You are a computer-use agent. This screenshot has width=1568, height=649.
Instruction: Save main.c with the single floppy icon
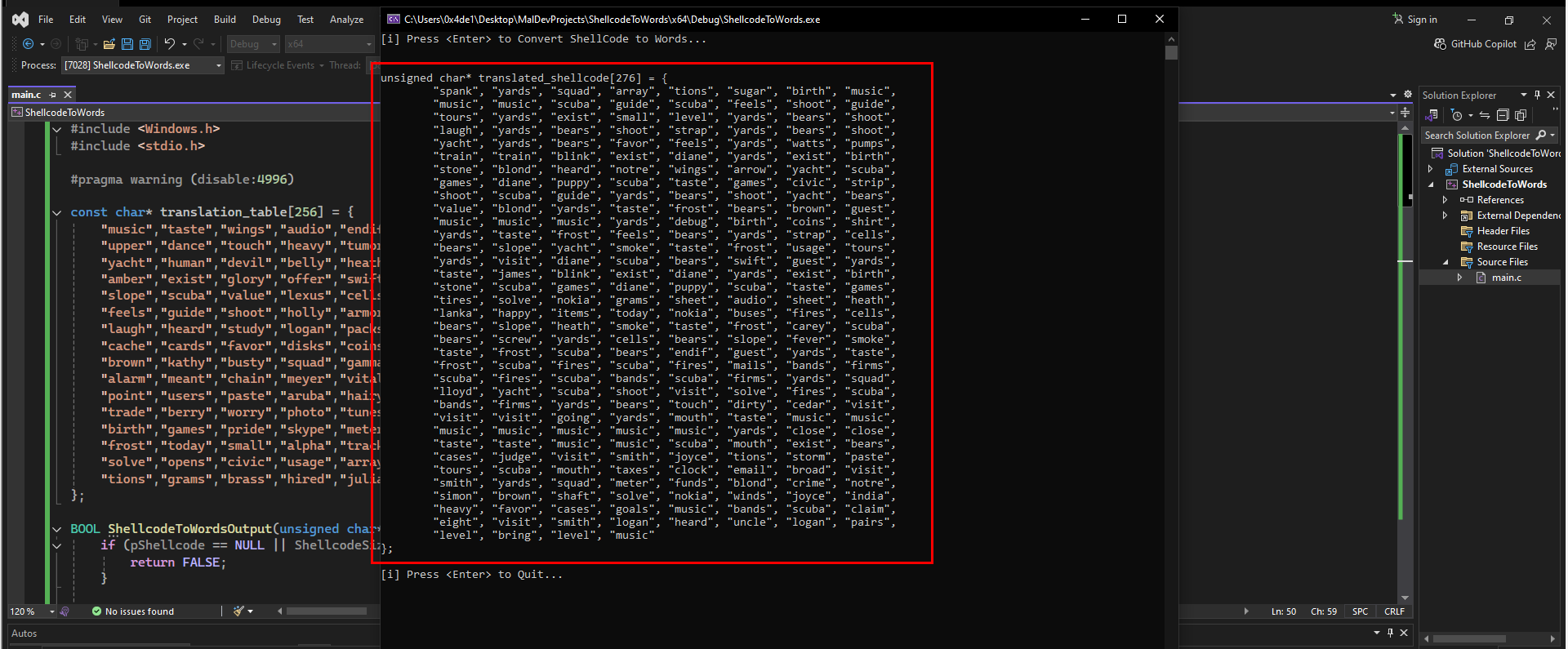(127, 44)
